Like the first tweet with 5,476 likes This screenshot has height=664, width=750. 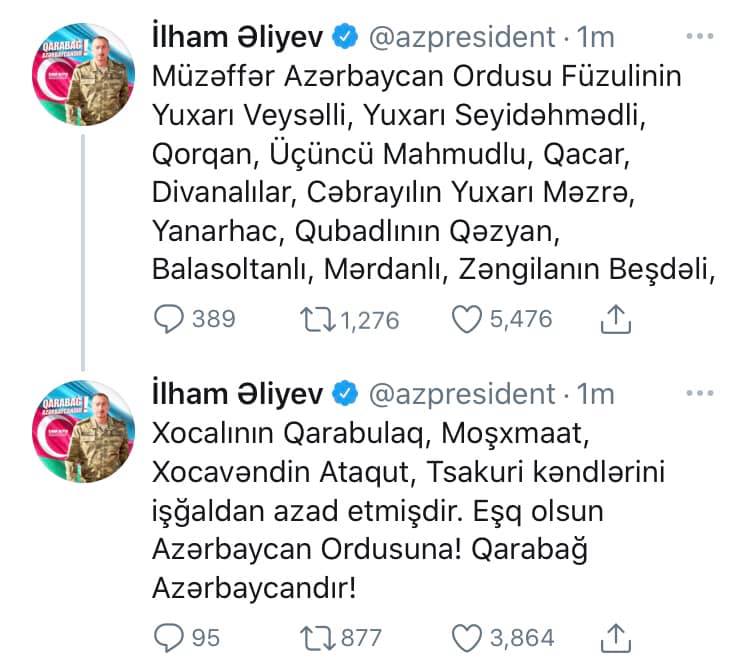(466, 319)
